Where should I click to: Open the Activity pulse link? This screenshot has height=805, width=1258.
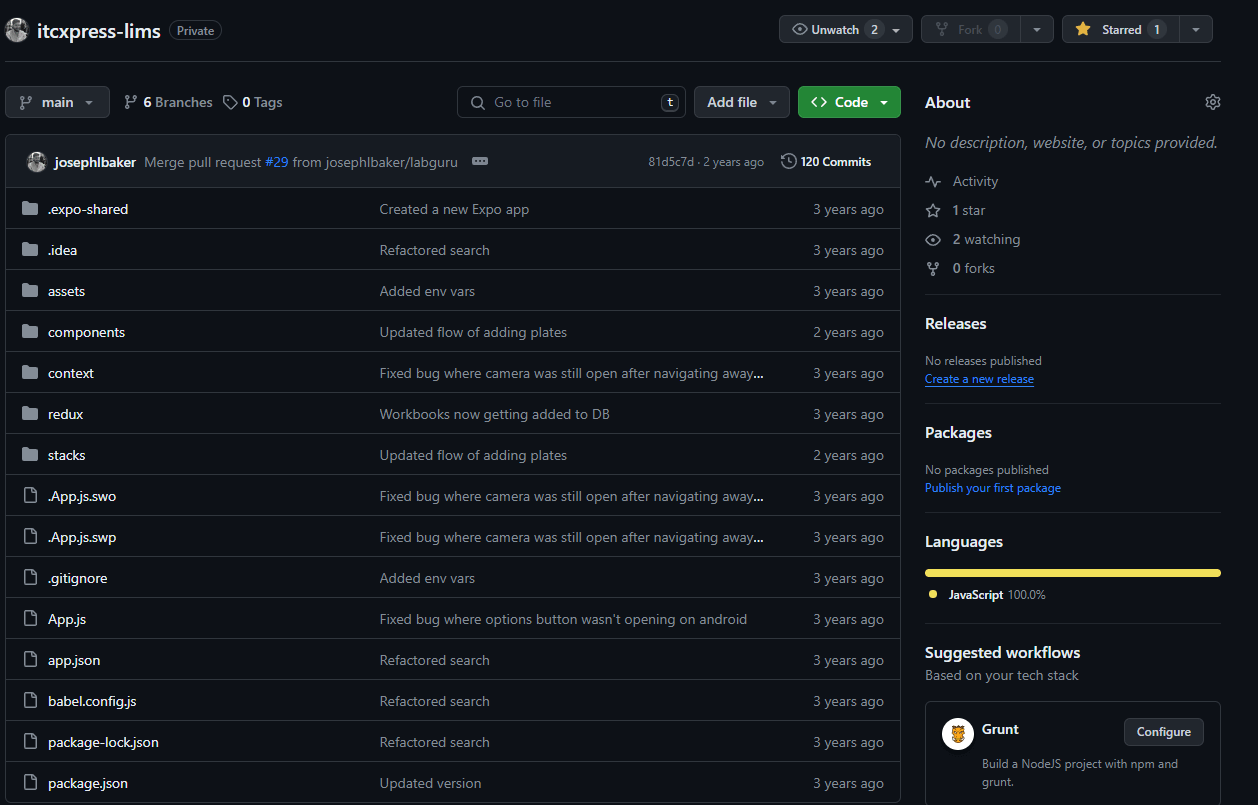tap(975, 181)
